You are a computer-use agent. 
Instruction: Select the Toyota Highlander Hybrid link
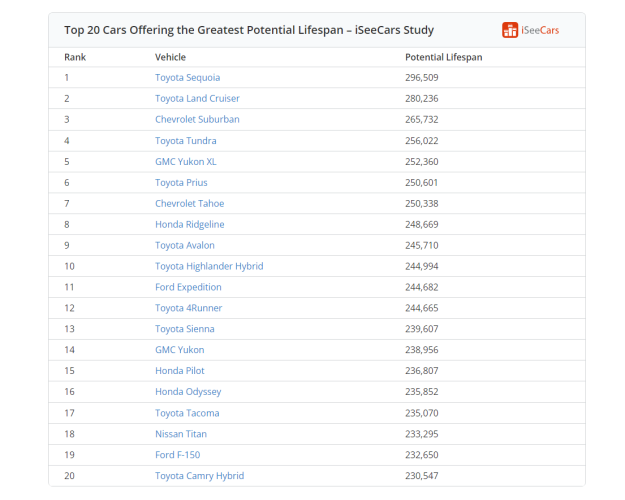(x=209, y=266)
